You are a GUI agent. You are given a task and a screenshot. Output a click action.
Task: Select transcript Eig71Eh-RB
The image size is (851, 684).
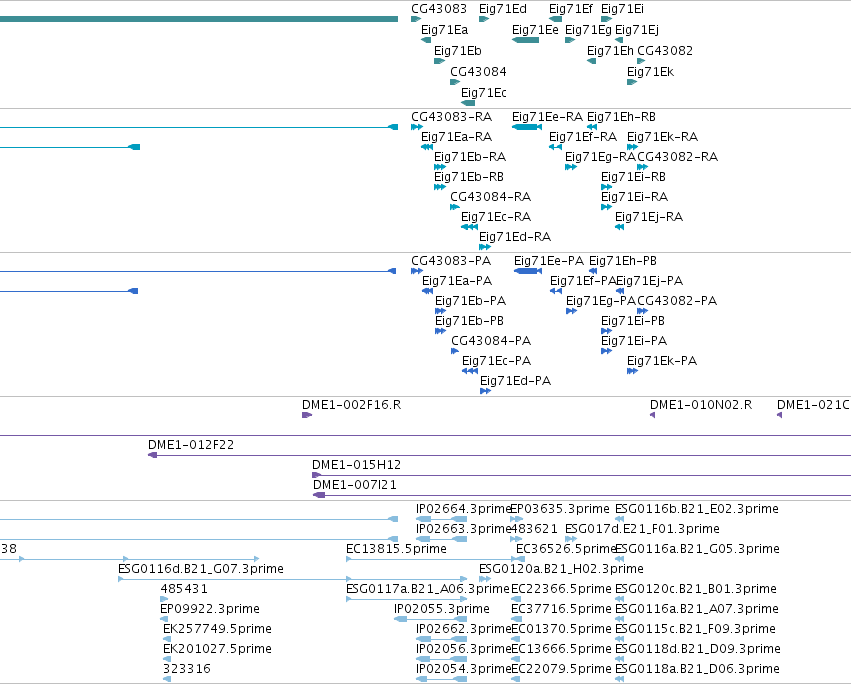click(x=621, y=117)
